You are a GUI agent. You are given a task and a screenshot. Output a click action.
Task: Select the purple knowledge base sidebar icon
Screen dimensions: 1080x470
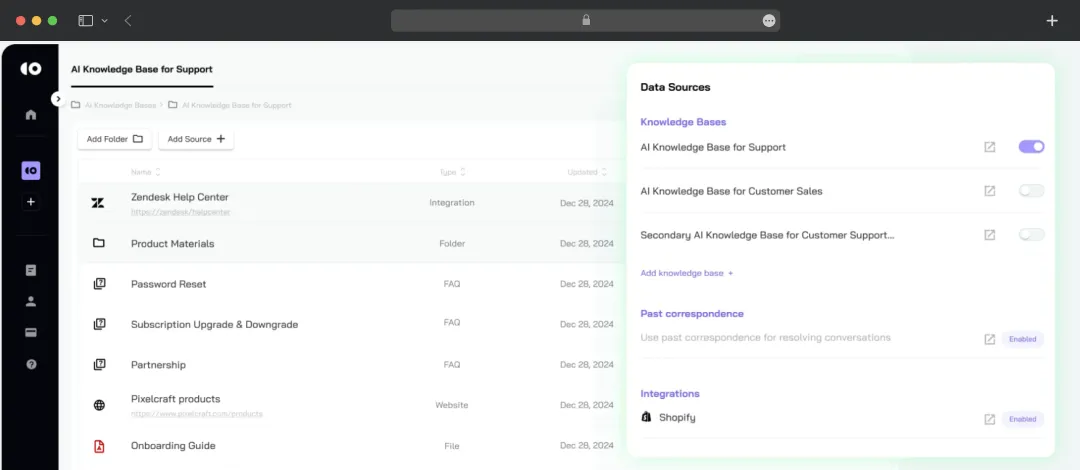point(31,170)
